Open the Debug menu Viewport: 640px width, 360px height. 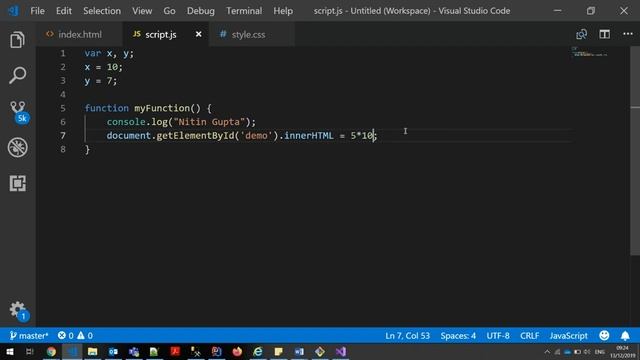point(200,11)
